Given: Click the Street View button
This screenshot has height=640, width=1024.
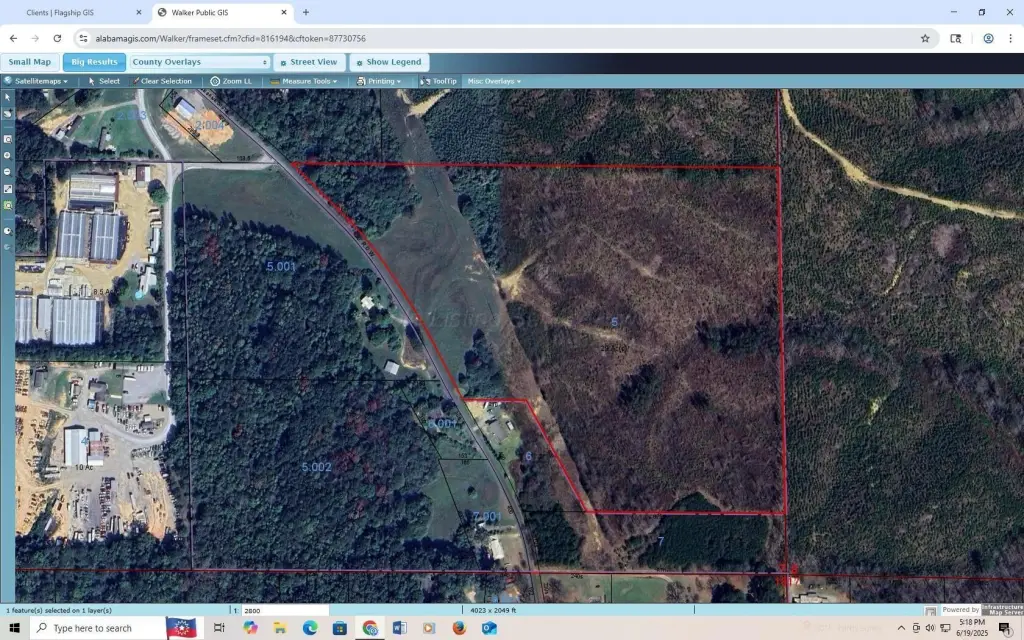Looking at the screenshot, I should coord(309,62).
